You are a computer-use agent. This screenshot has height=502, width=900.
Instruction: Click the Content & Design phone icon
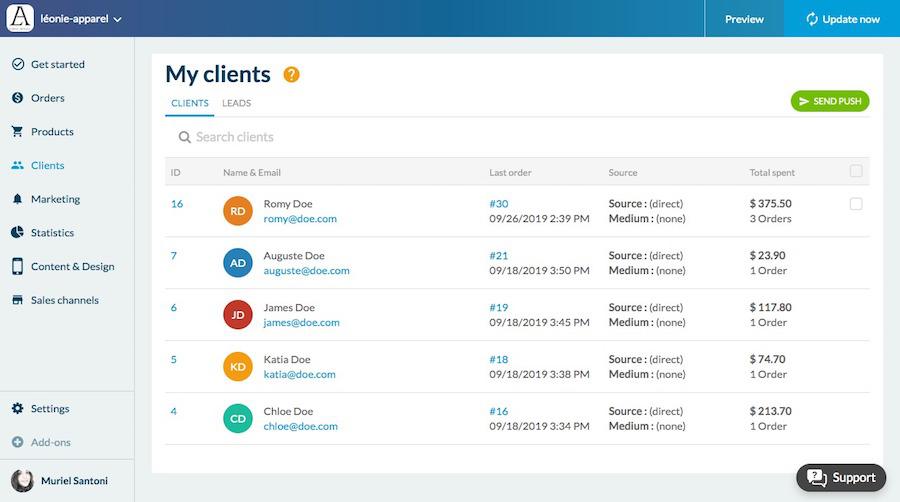point(17,267)
